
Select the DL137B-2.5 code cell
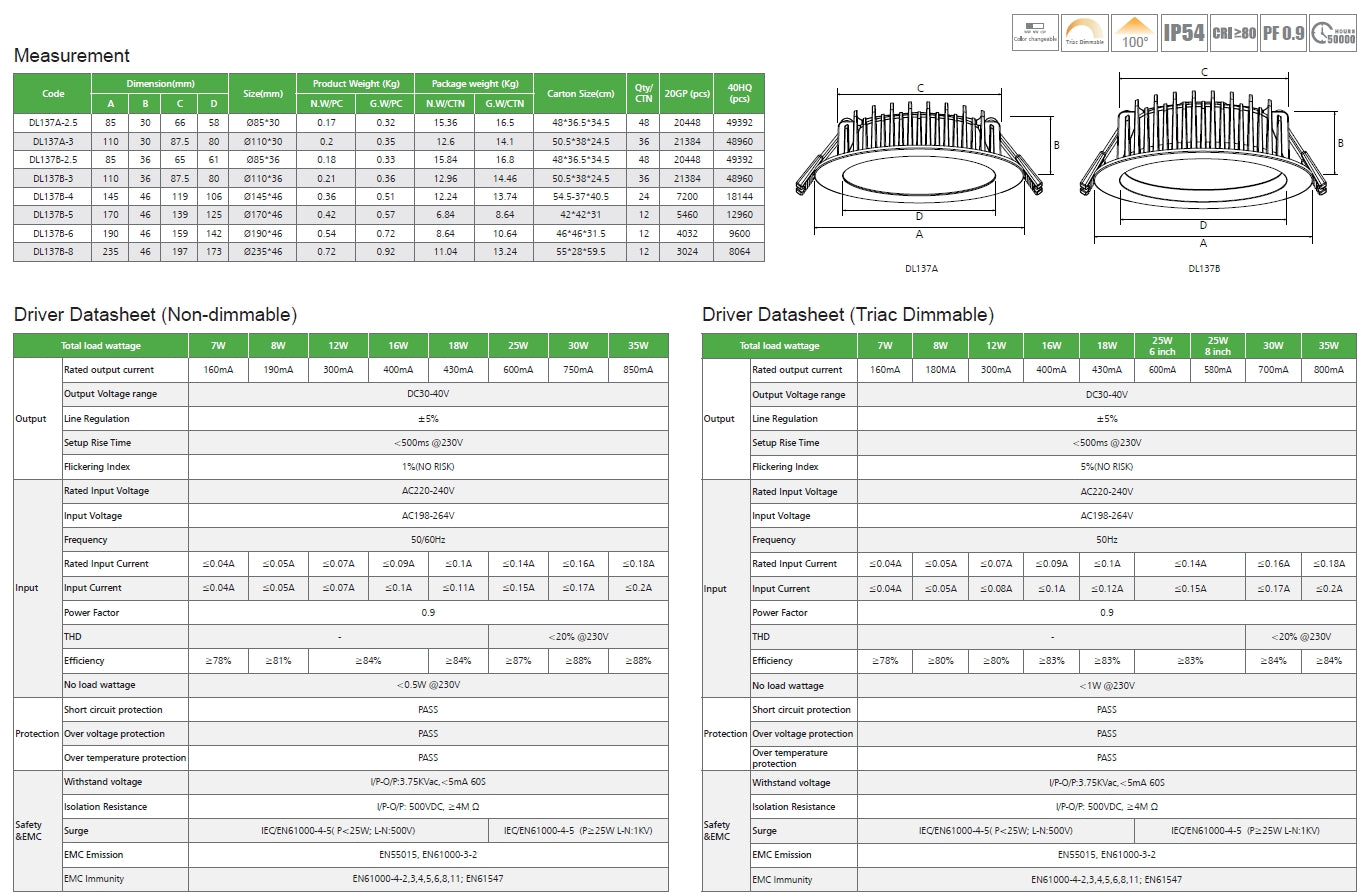click(52, 159)
